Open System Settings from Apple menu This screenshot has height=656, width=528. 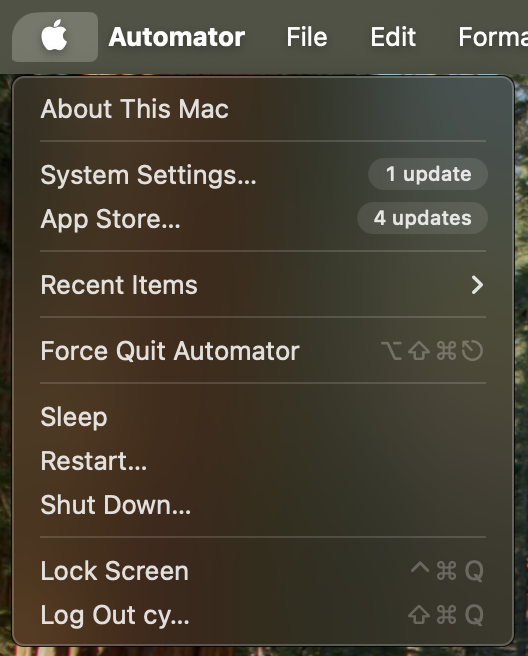[263, 174]
